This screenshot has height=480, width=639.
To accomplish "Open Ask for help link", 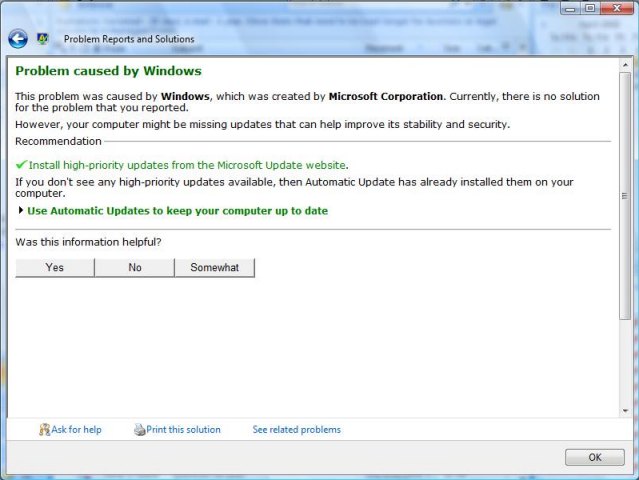I will pos(76,429).
